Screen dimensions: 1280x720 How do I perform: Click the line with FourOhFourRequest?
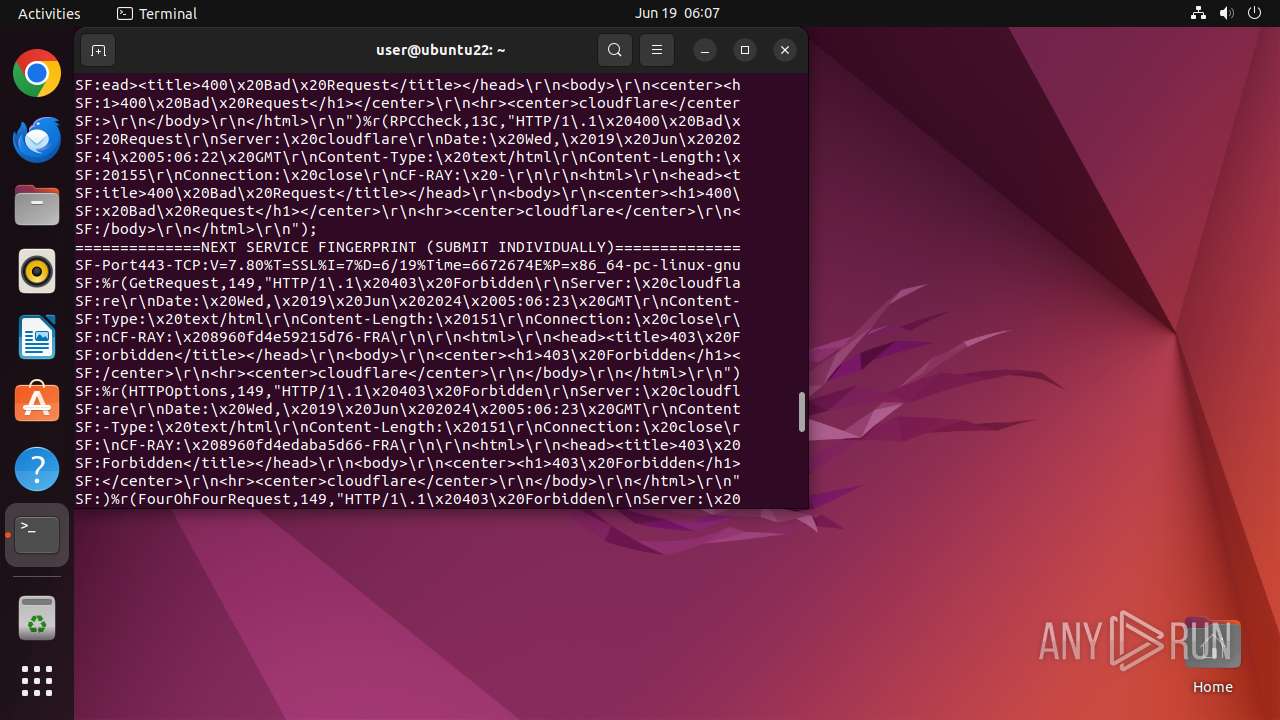pos(408,499)
